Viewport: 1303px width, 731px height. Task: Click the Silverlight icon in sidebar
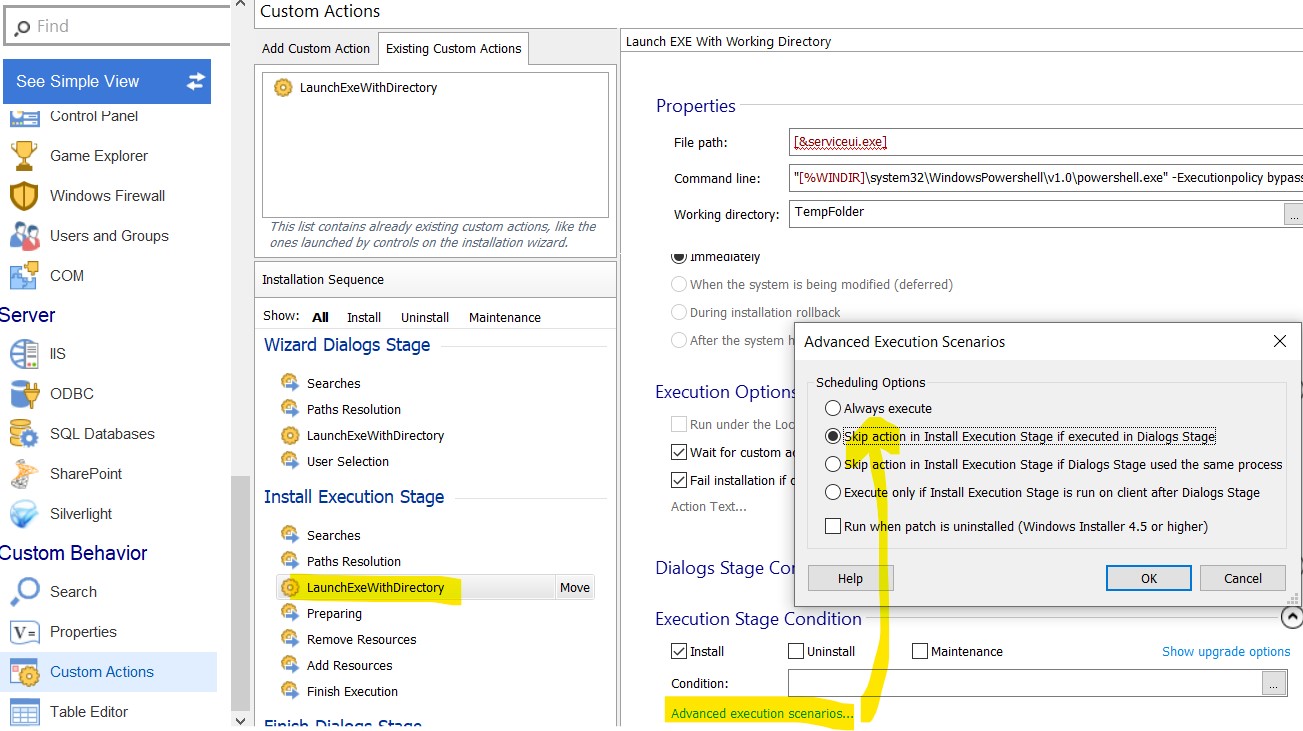tap(24, 514)
